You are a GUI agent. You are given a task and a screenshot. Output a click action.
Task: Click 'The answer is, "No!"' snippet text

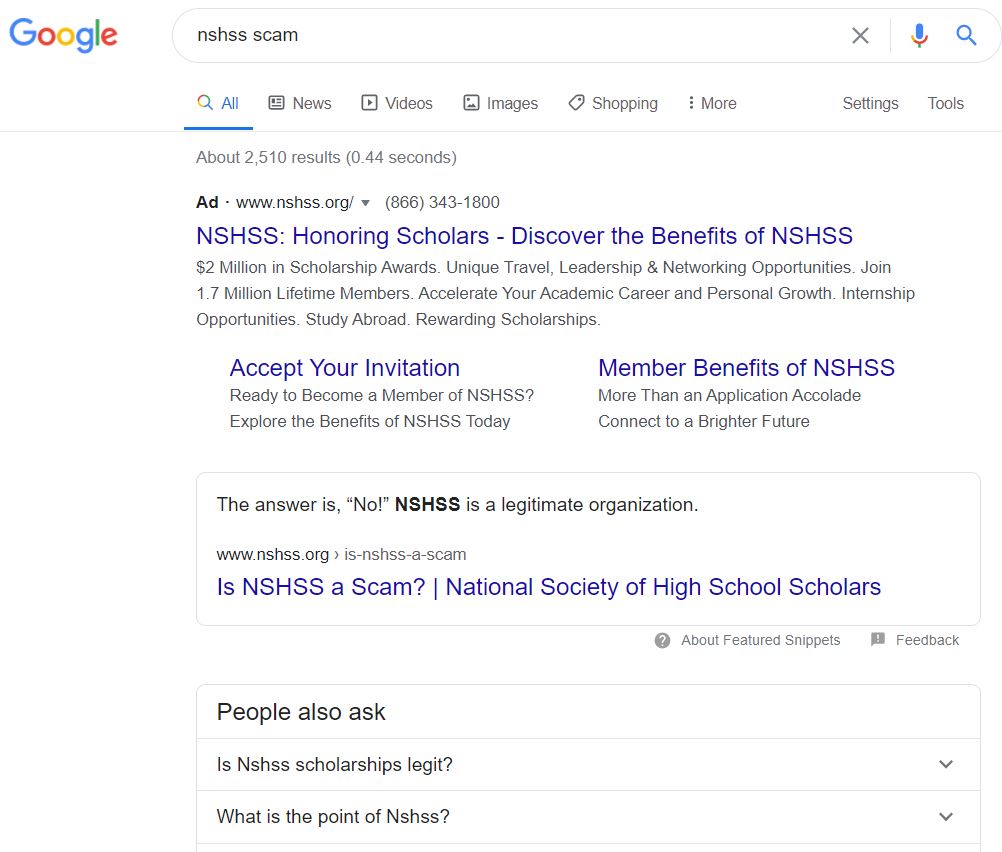pos(458,504)
